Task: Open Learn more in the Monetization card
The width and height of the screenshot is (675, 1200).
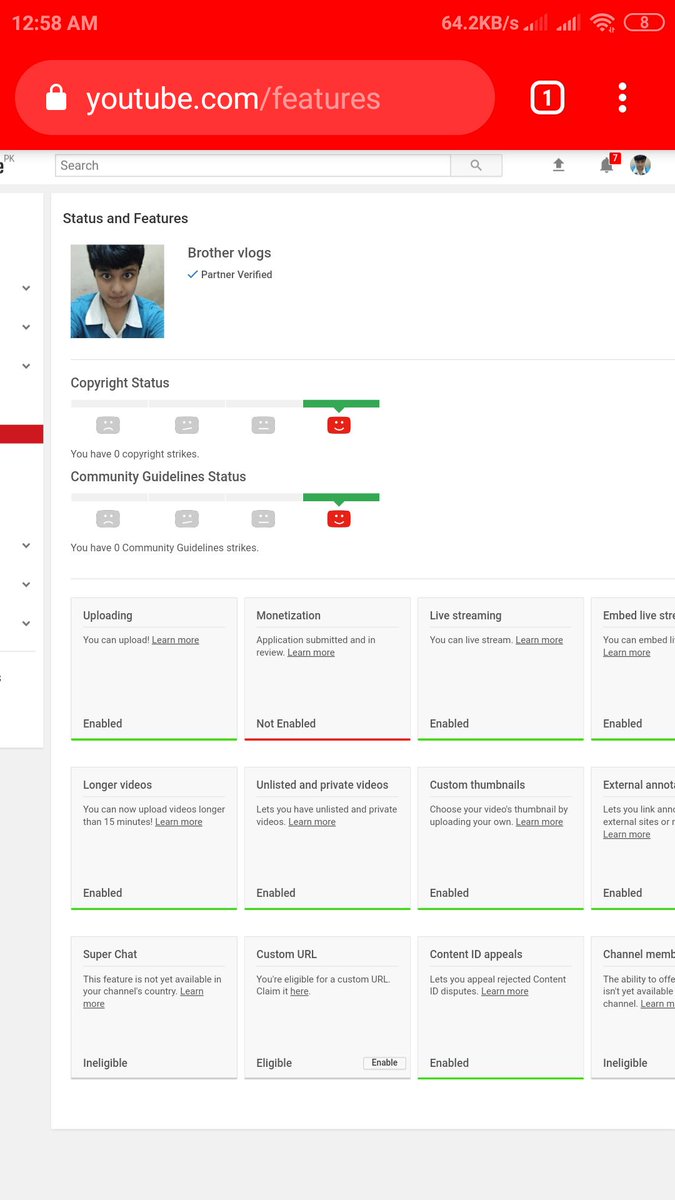Action: click(x=311, y=653)
